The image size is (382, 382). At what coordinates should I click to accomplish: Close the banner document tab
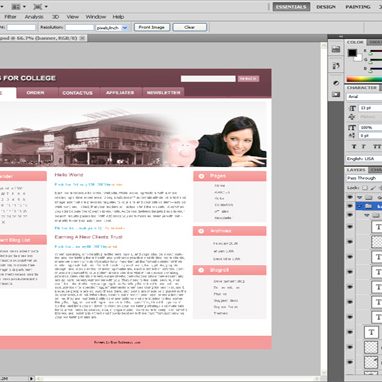click(83, 38)
